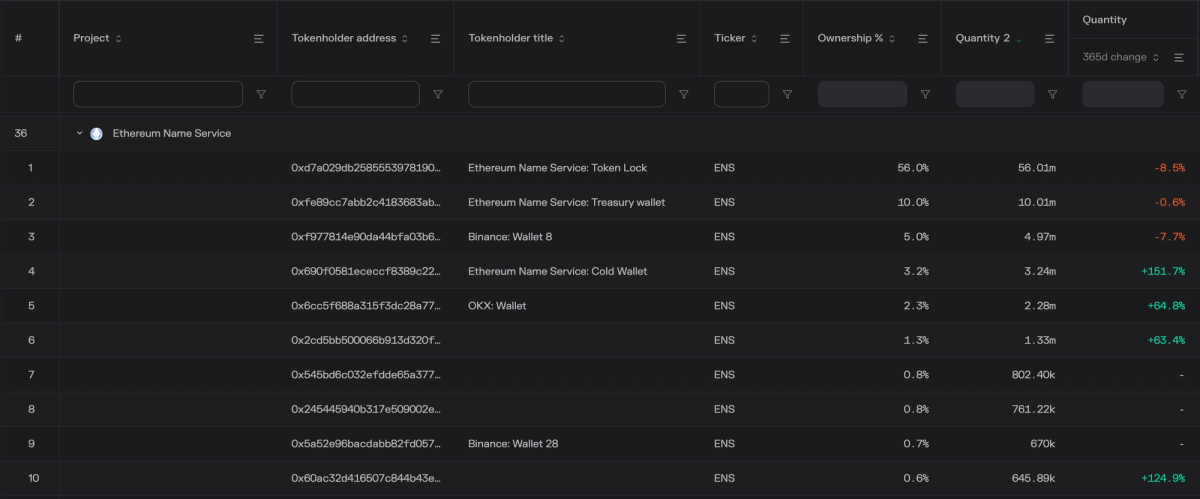Screen dimensions: 1200x499
Task: Collapse the Ethereum Name Service group
Action: (80, 133)
